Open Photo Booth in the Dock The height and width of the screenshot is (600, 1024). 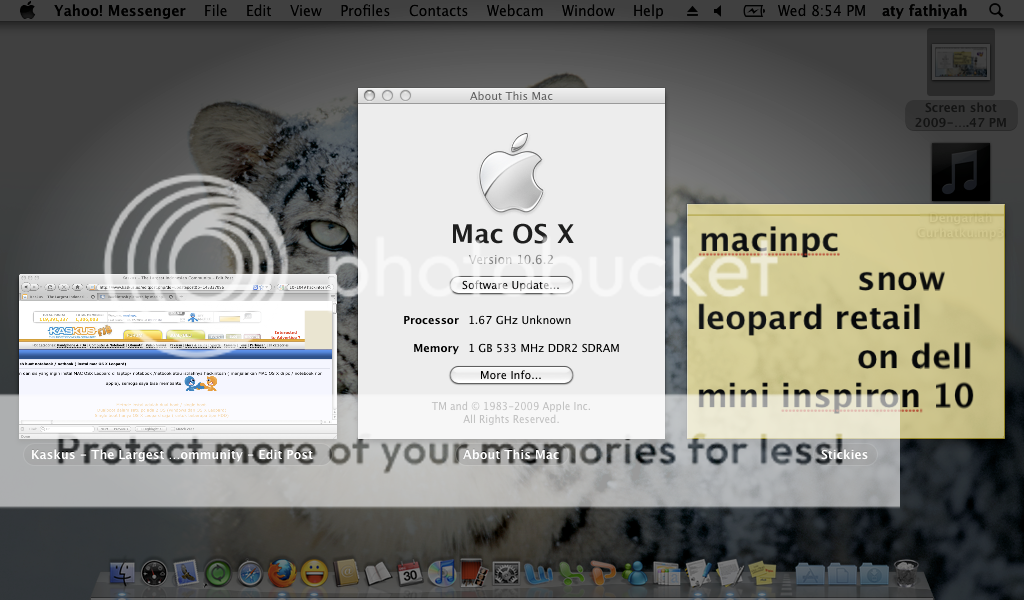473,573
